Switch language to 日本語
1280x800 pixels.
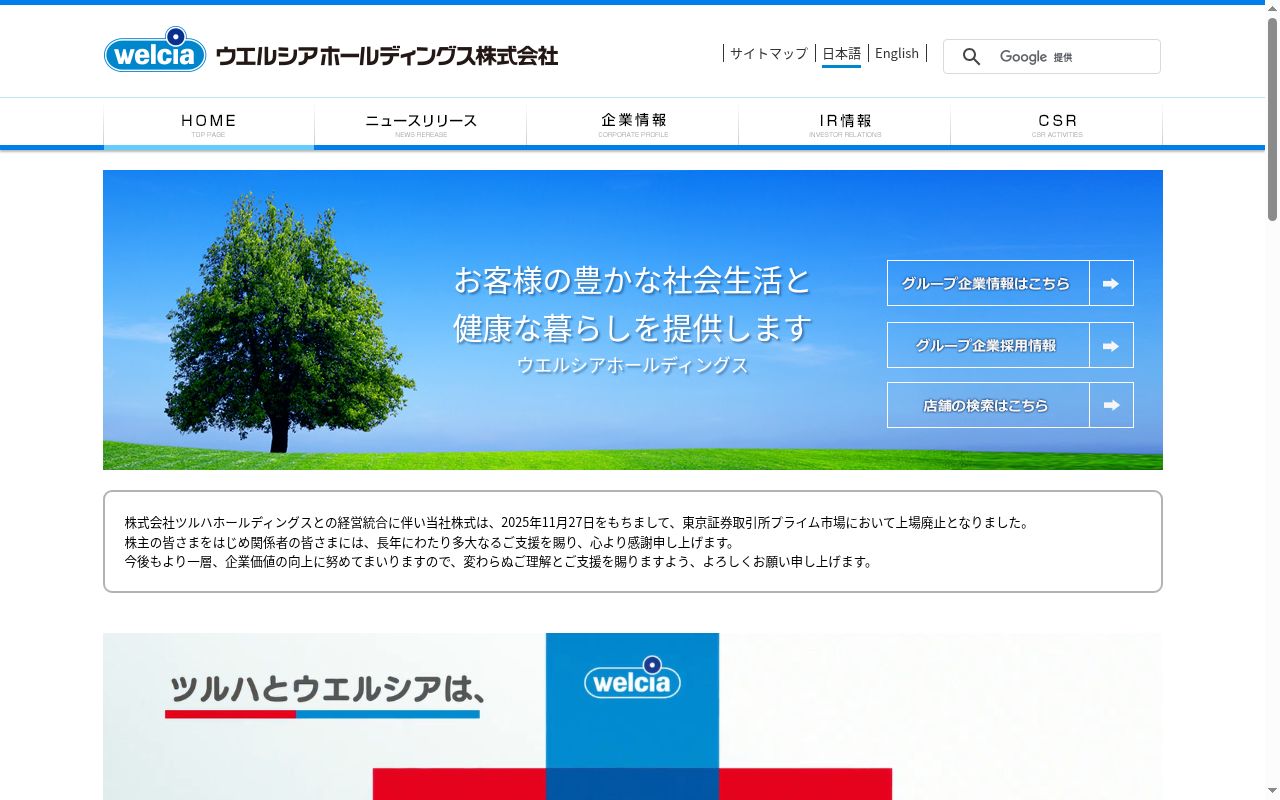coord(841,53)
